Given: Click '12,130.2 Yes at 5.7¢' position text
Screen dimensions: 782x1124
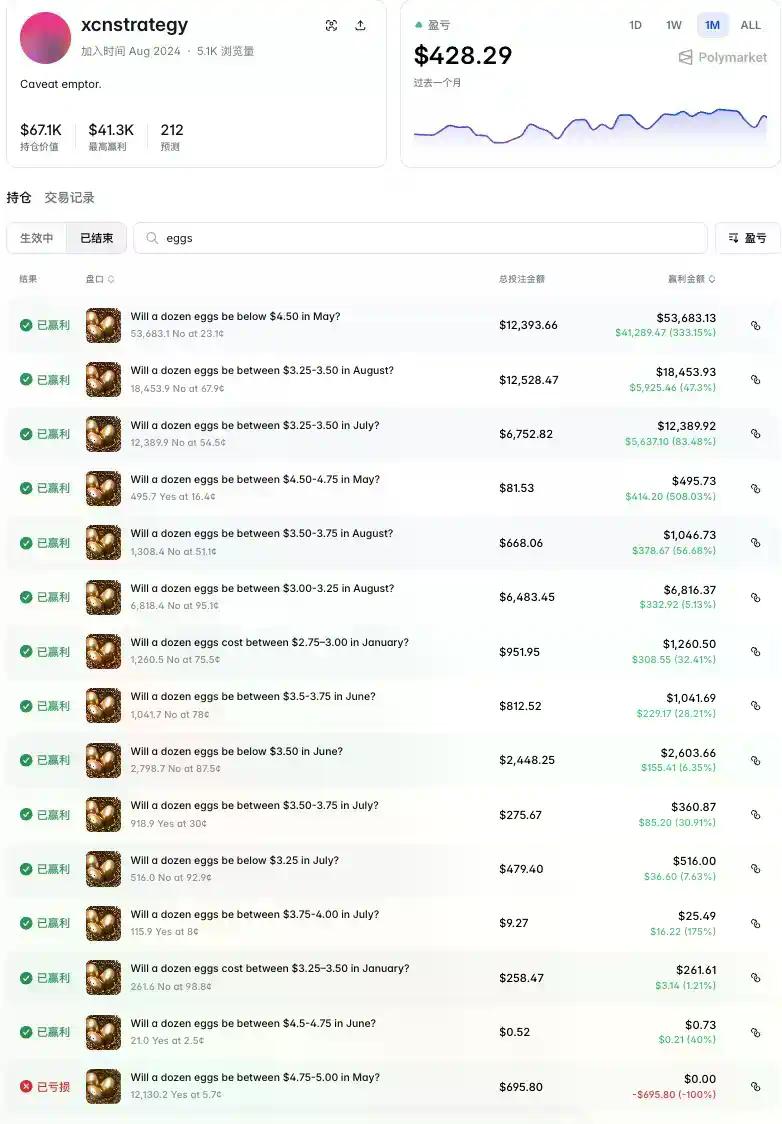Looking at the screenshot, I should [176, 1095].
